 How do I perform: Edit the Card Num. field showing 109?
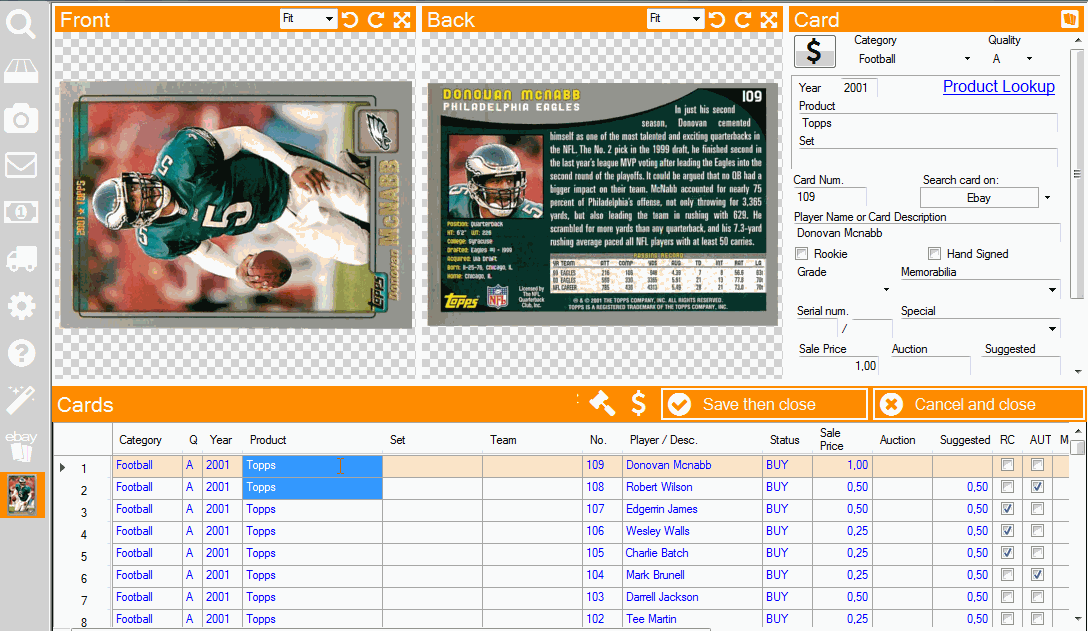(830, 197)
